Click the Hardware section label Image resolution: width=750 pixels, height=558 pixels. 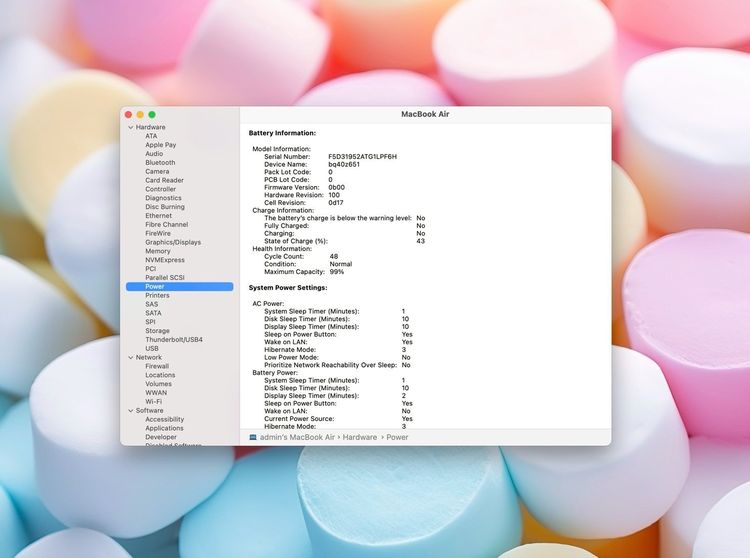coord(151,127)
